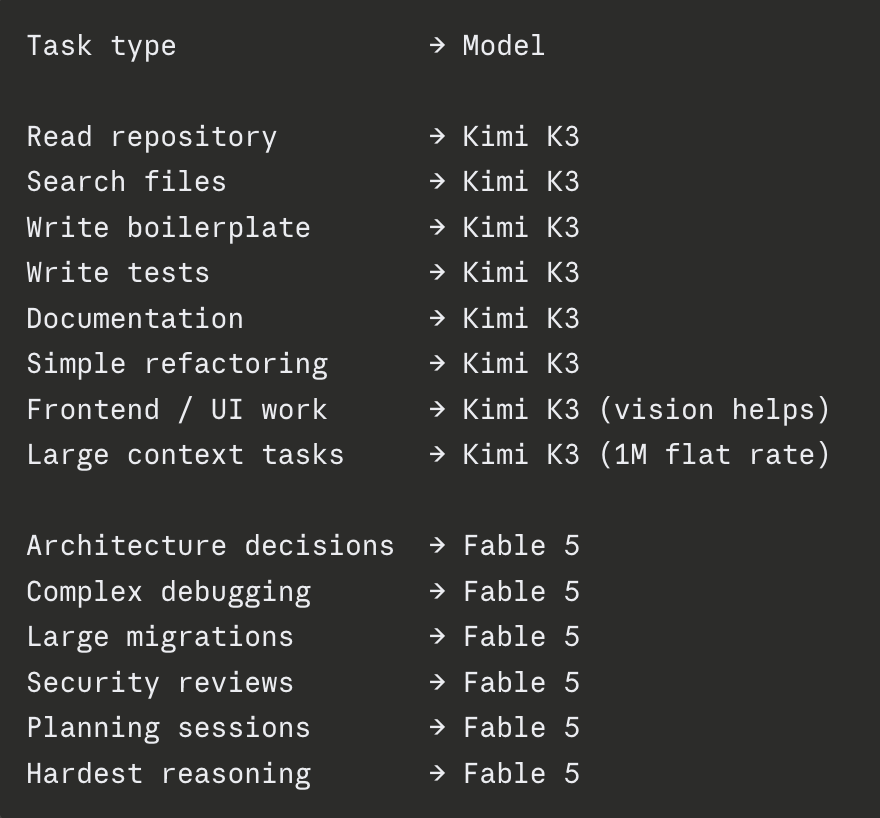880x818 pixels.
Task: Click 'Kimi K3' next to Documentation
Action: pyautogui.click(x=521, y=319)
